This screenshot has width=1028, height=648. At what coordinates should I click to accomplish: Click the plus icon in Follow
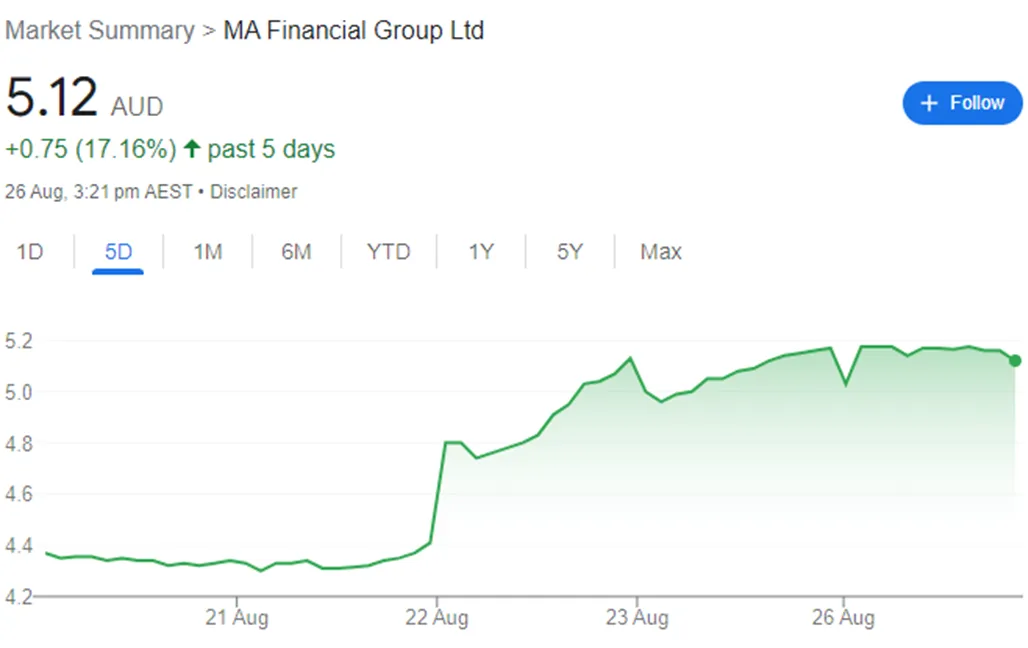tap(929, 103)
